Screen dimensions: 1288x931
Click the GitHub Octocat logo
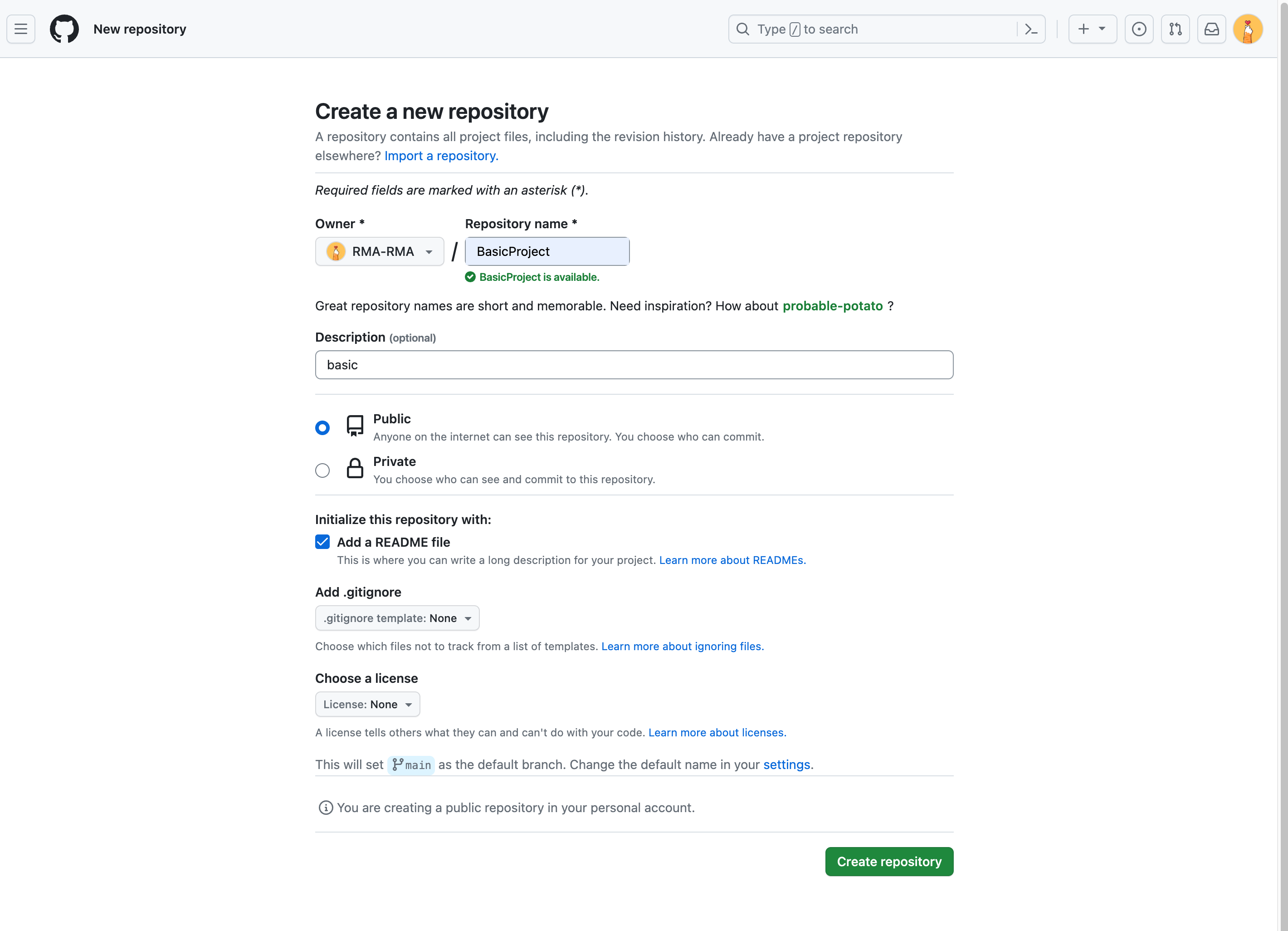pos(64,29)
